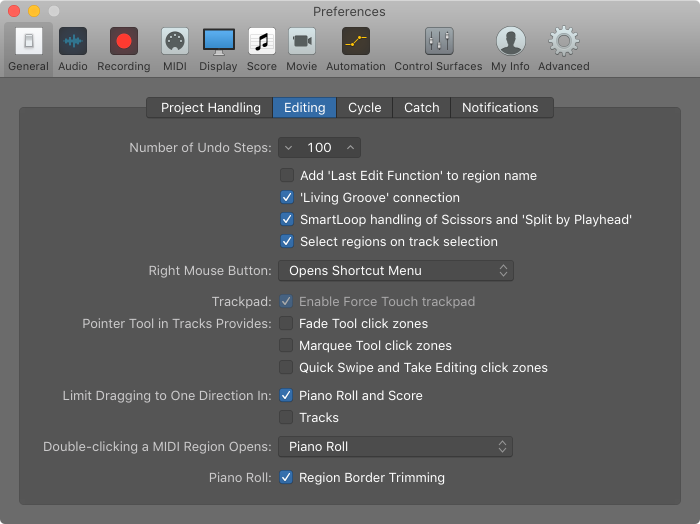Viewport: 700px width, 524px height.
Task: Open the Movie preferences pane
Action: click(x=302, y=49)
